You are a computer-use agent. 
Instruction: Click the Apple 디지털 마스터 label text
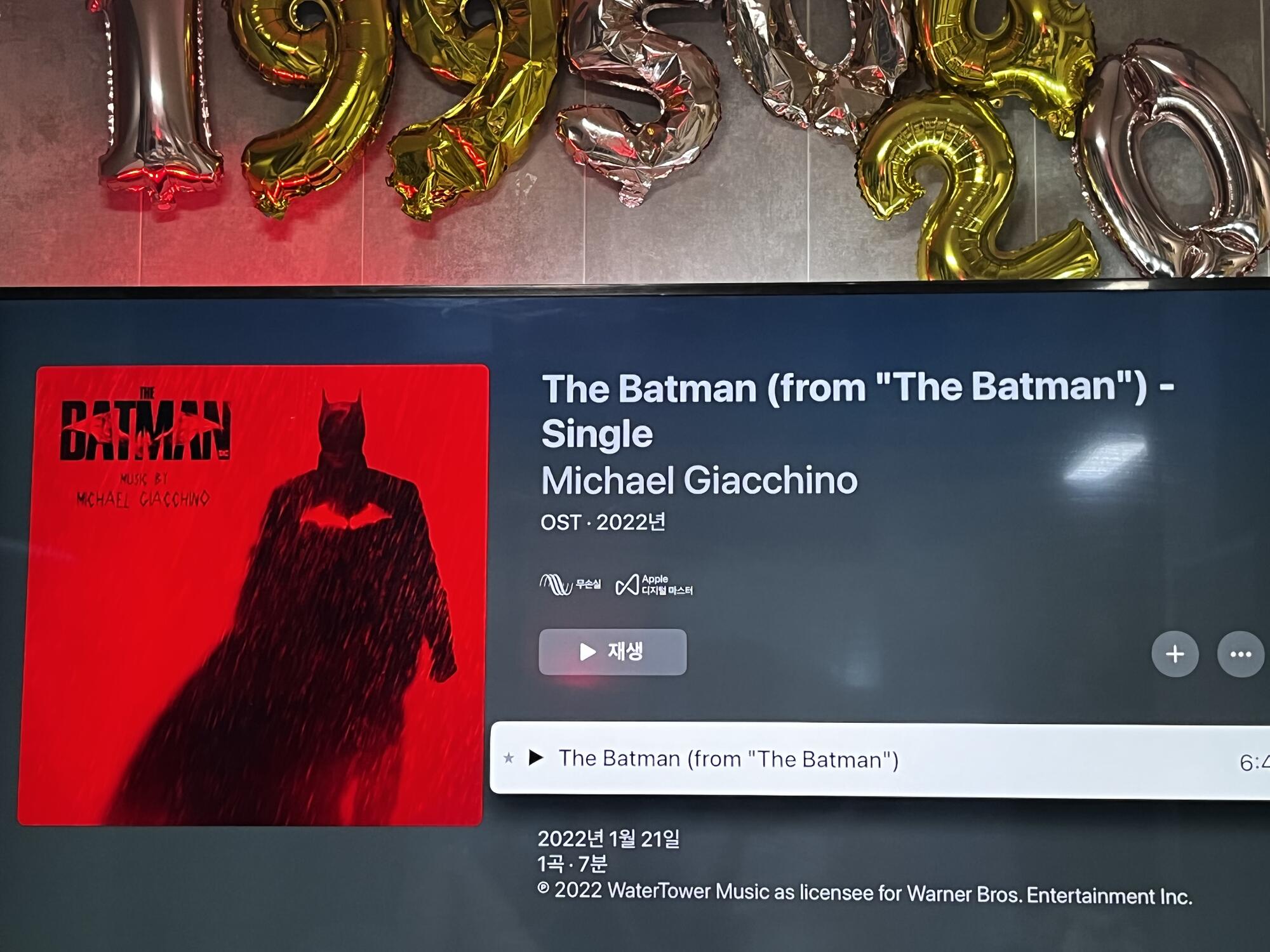(x=667, y=585)
